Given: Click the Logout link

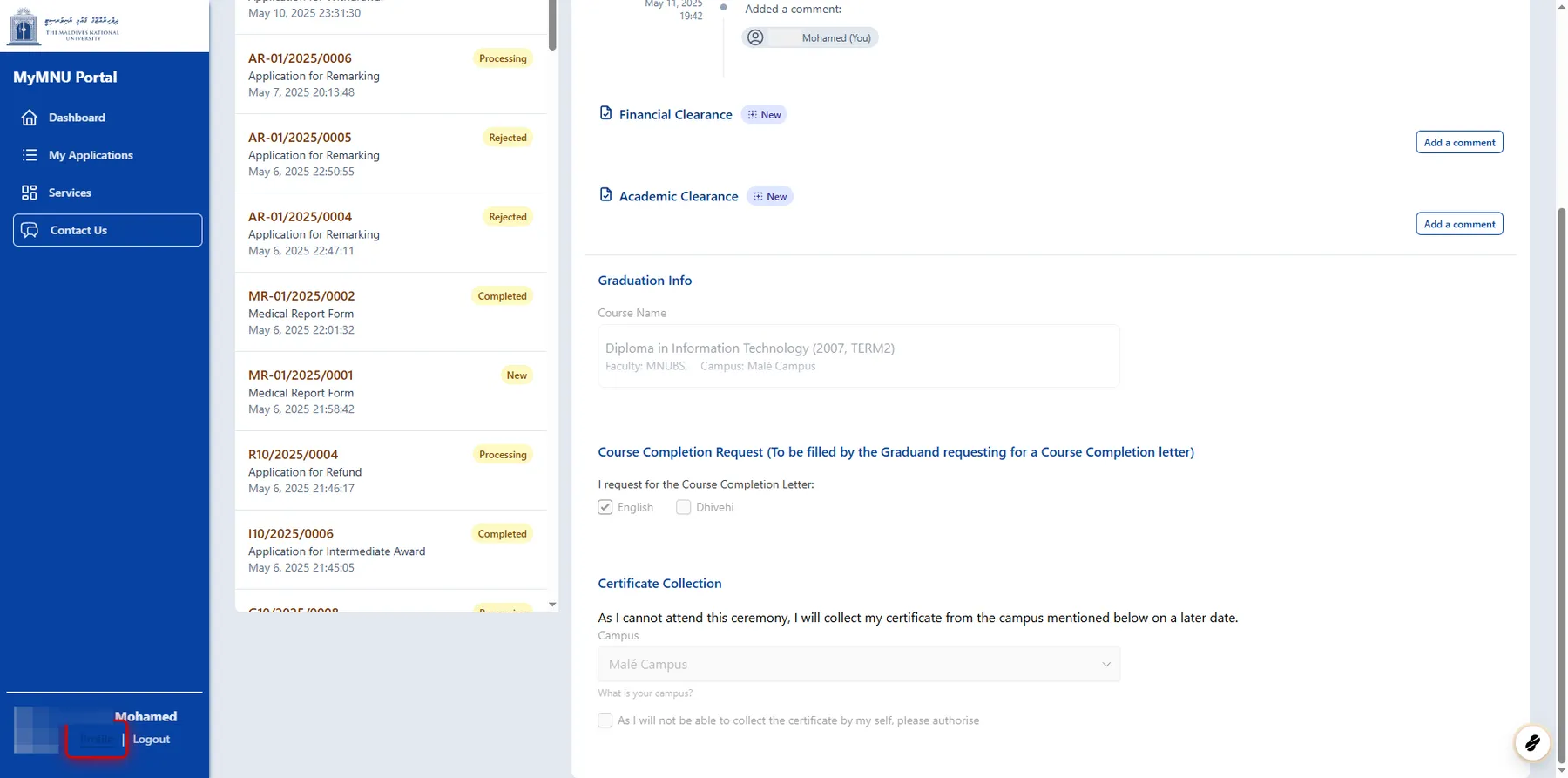Looking at the screenshot, I should tap(152, 739).
